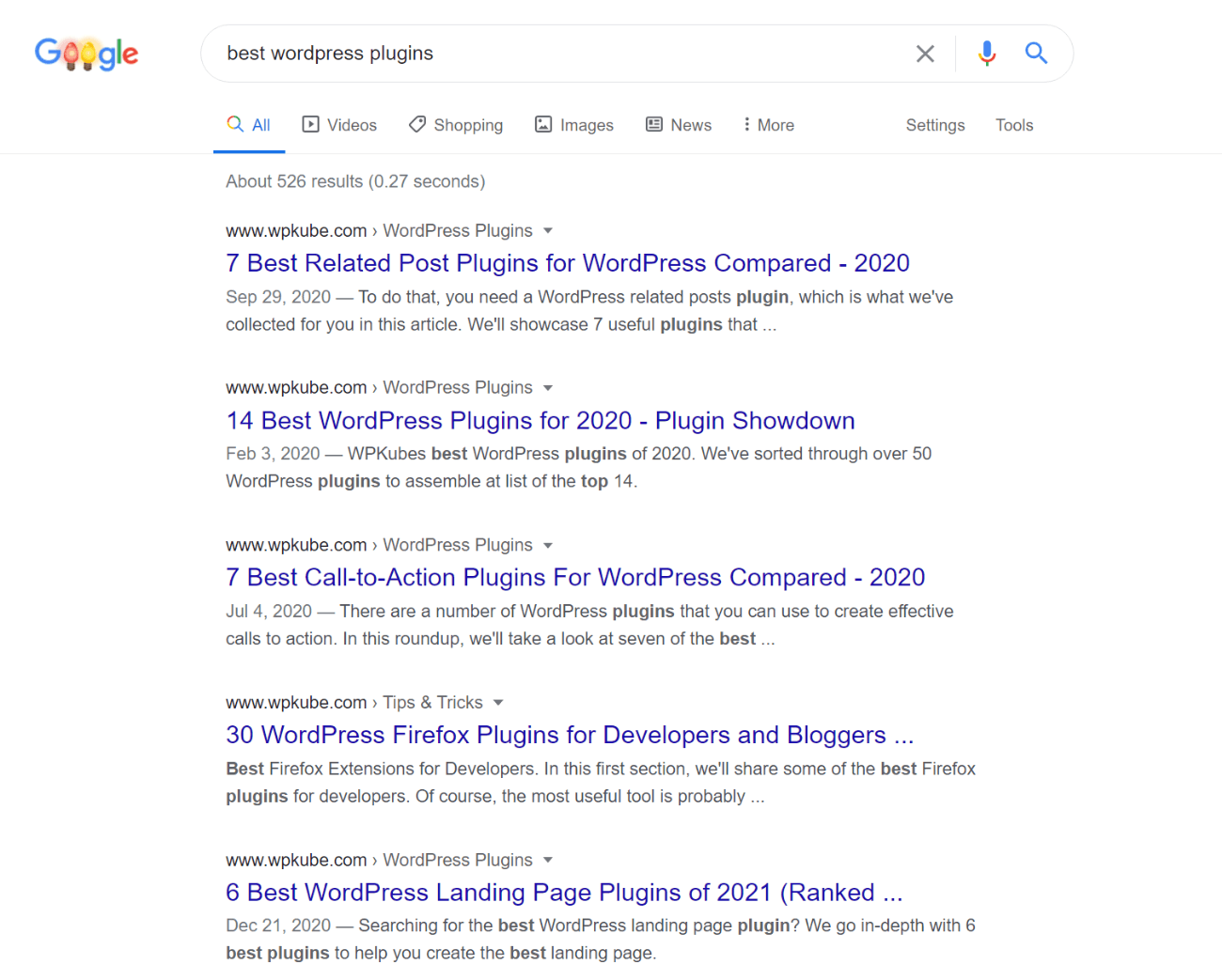Switch to the Shopping tab
Screen dimensions: 1222x980
tap(456, 125)
